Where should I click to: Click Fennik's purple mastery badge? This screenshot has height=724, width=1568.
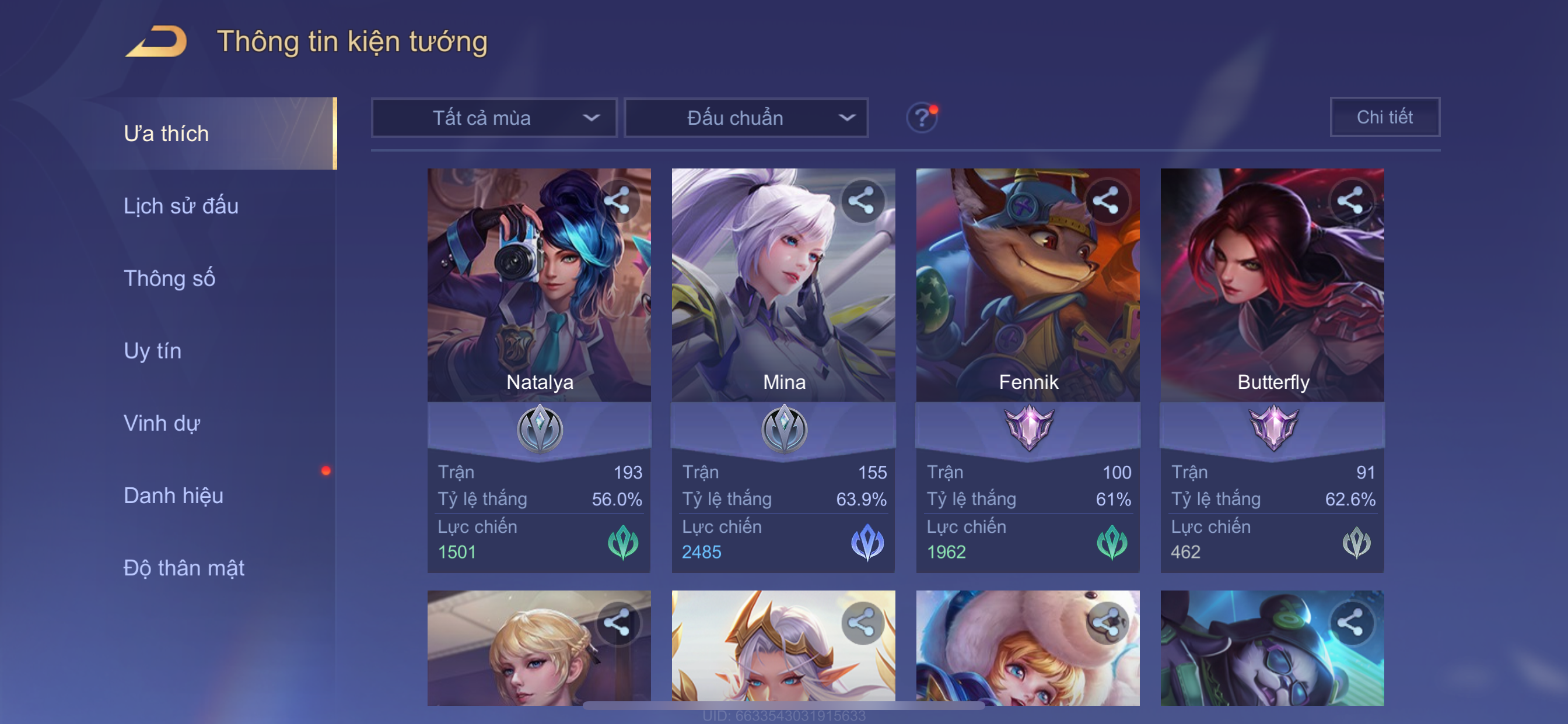[1028, 428]
